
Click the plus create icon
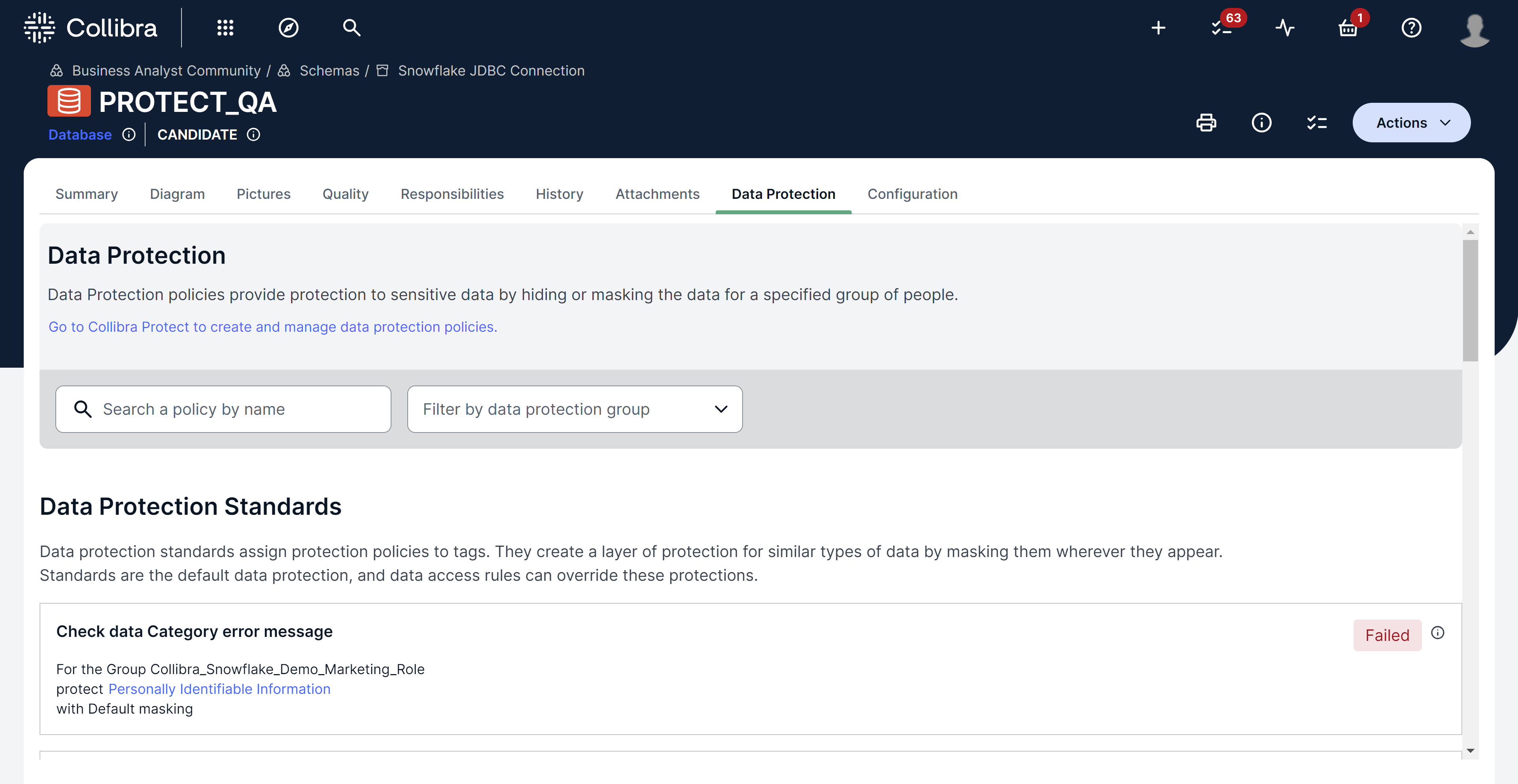pyautogui.click(x=1159, y=28)
